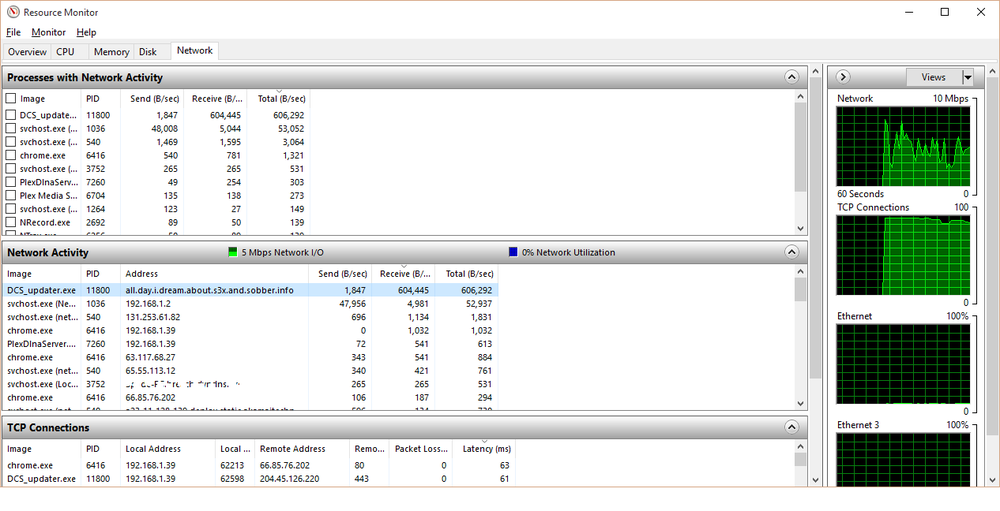Check the svchost.exe PID 1036 checkbox
Image resolution: width=1000 pixels, height=511 pixels.
(11, 128)
